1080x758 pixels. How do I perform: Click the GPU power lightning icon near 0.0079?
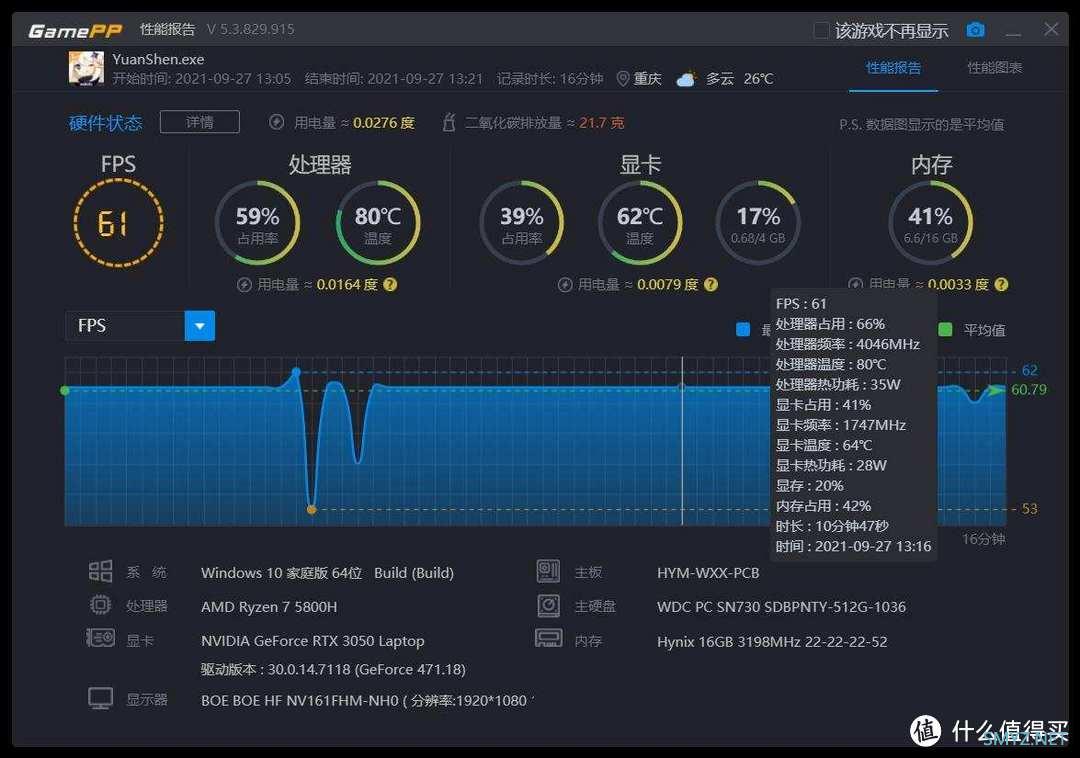coord(565,284)
